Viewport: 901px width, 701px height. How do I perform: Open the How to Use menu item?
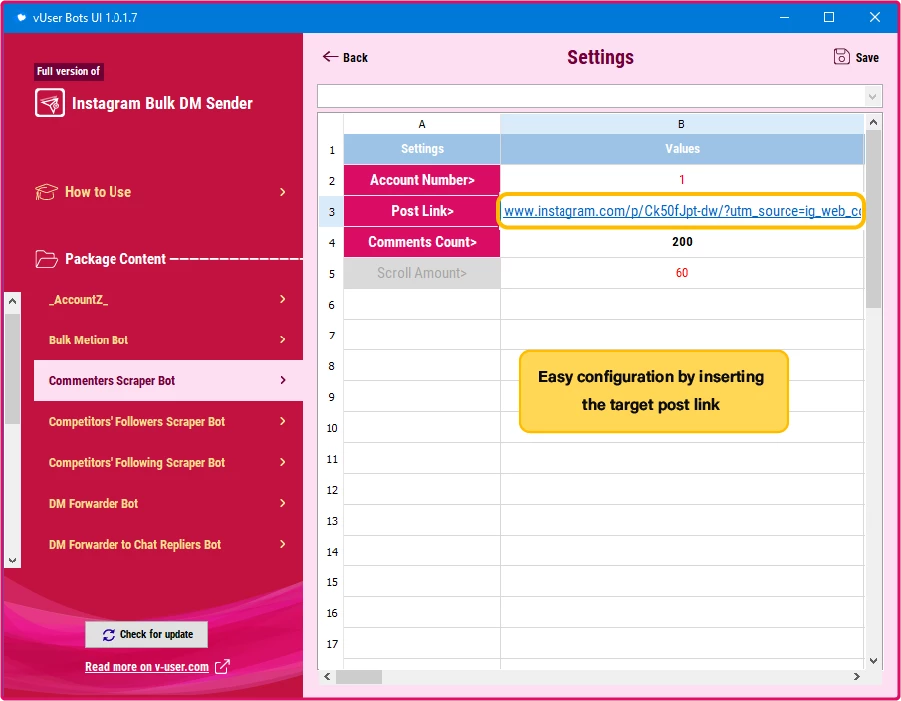[161, 192]
